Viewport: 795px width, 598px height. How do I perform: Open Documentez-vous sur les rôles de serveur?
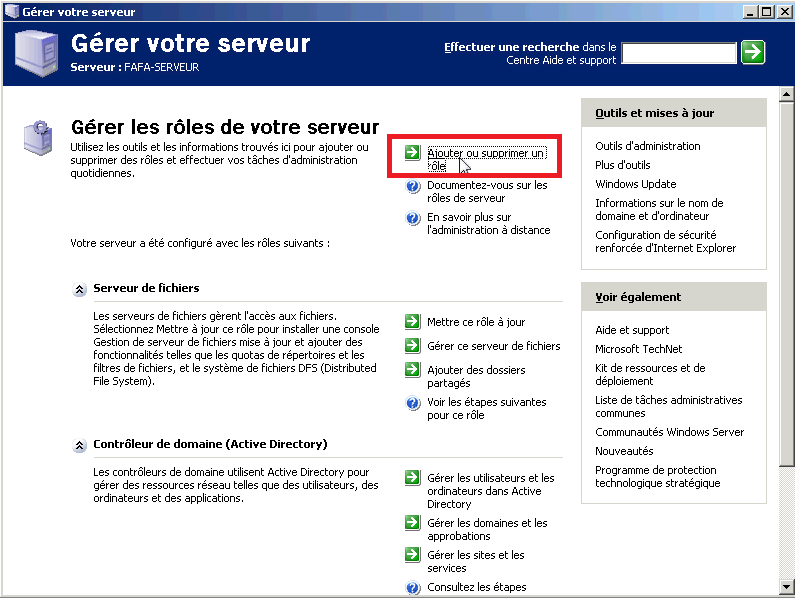[487, 191]
